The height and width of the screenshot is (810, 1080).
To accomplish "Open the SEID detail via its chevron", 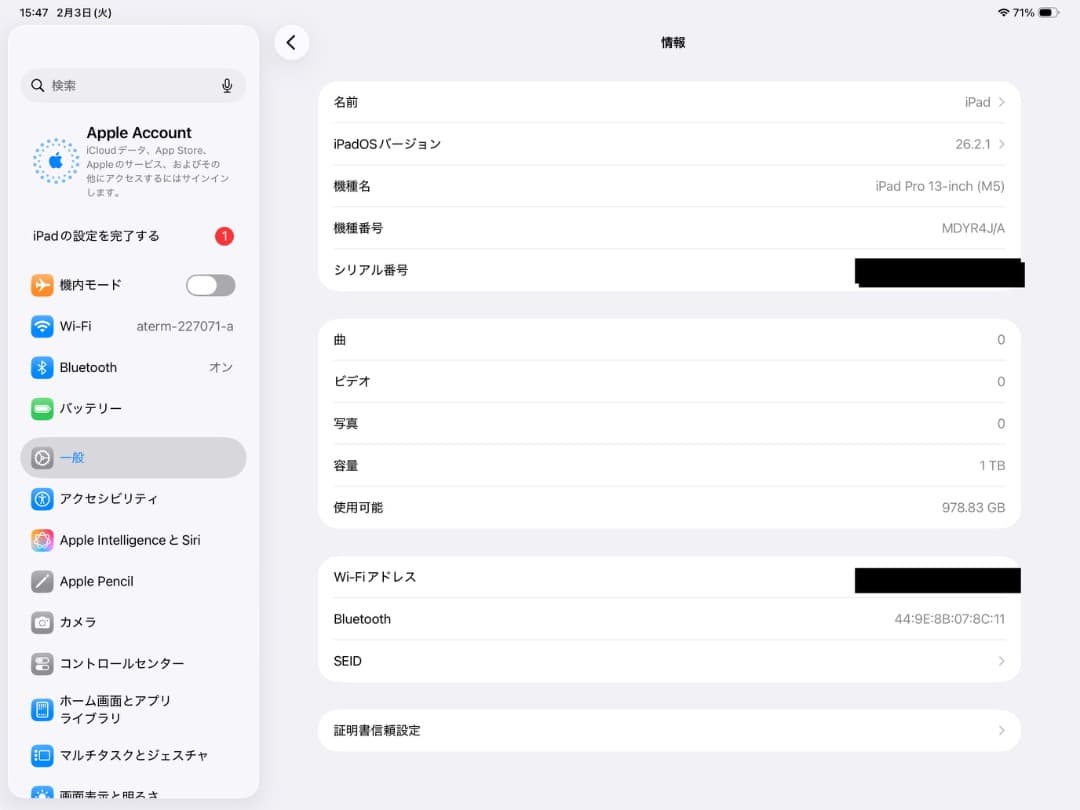I will click(x=1001, y=661).
